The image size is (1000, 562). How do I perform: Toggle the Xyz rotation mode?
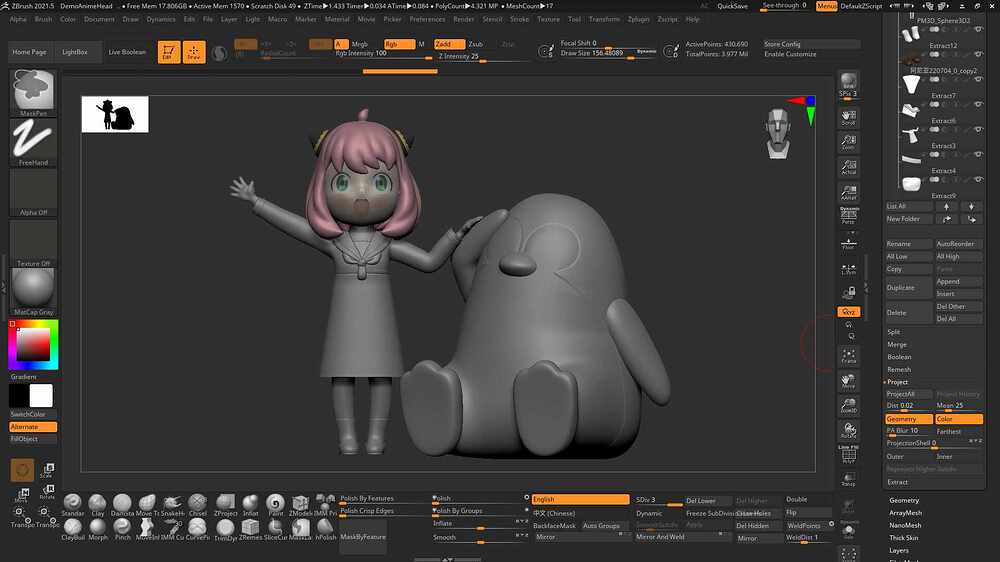click(848, 312)
